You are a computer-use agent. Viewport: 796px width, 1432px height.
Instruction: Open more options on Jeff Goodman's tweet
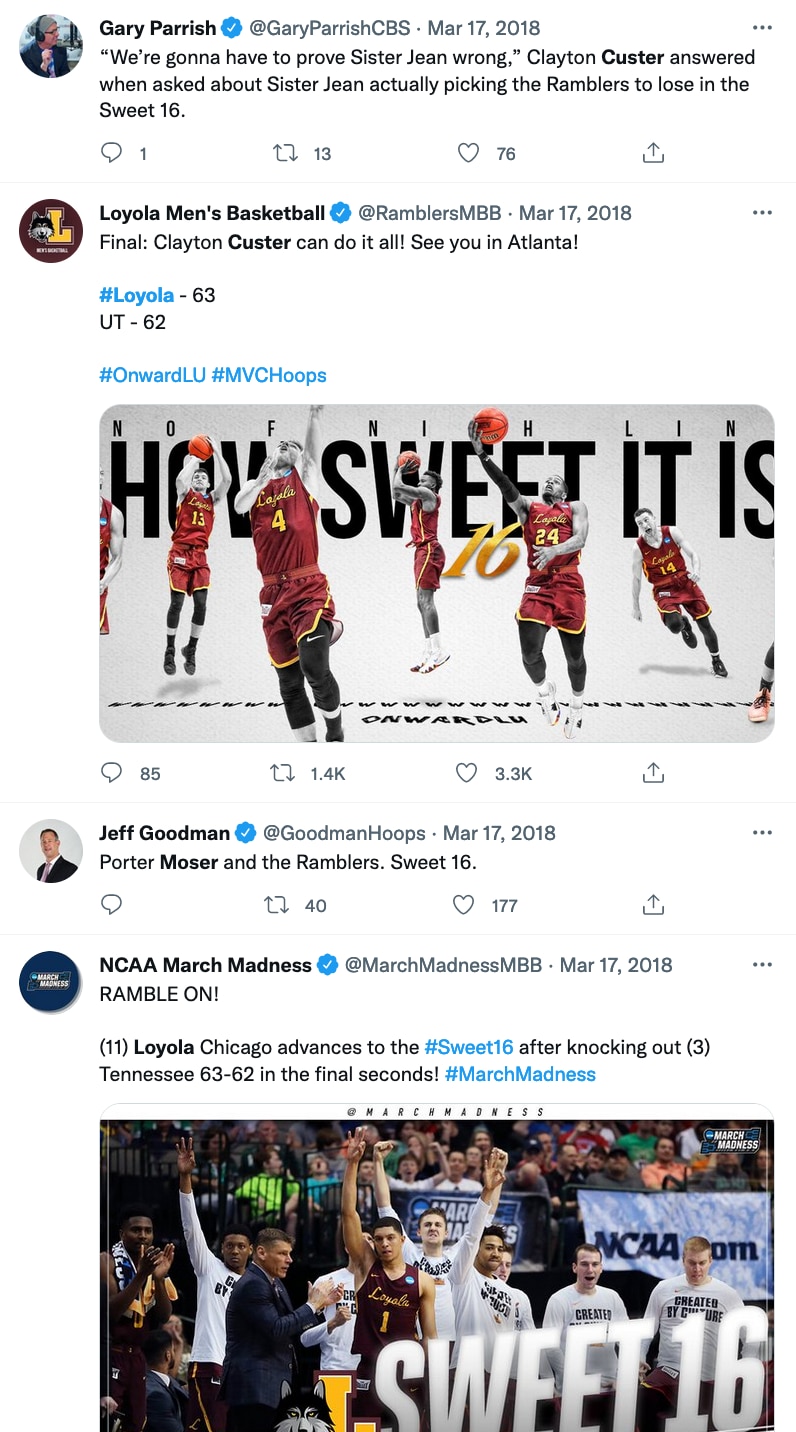(x=762, y=833)
